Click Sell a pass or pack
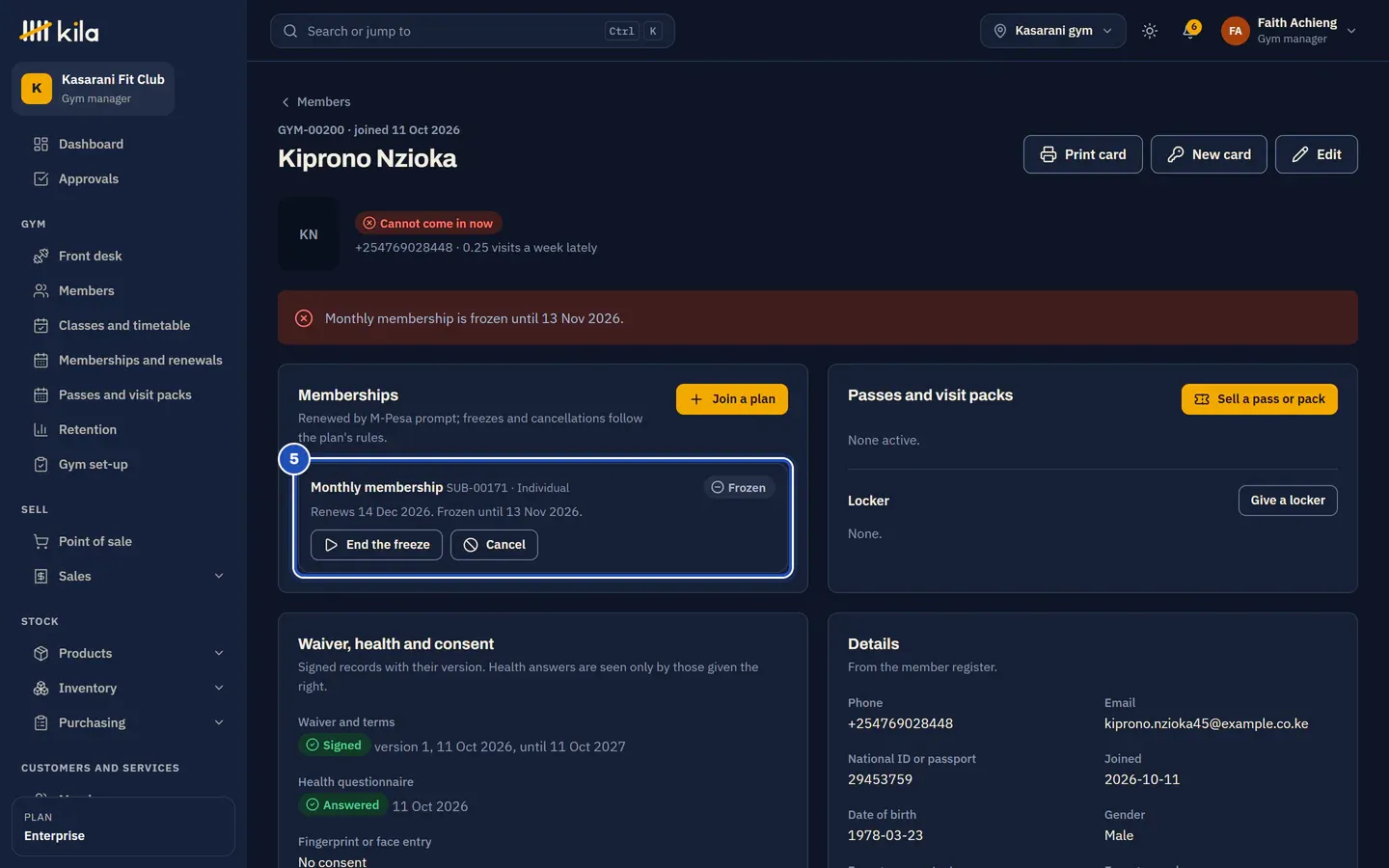Screen dimensions: 1389x868 (x=1259, y=399)
